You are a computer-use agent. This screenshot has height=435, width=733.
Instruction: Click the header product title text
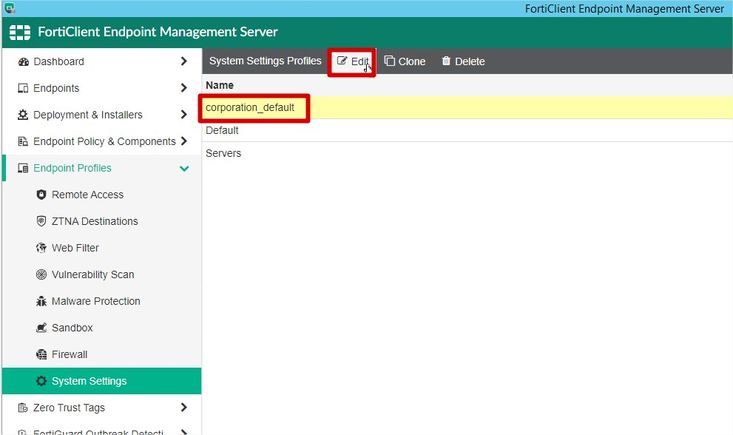[x=158, y=32]
